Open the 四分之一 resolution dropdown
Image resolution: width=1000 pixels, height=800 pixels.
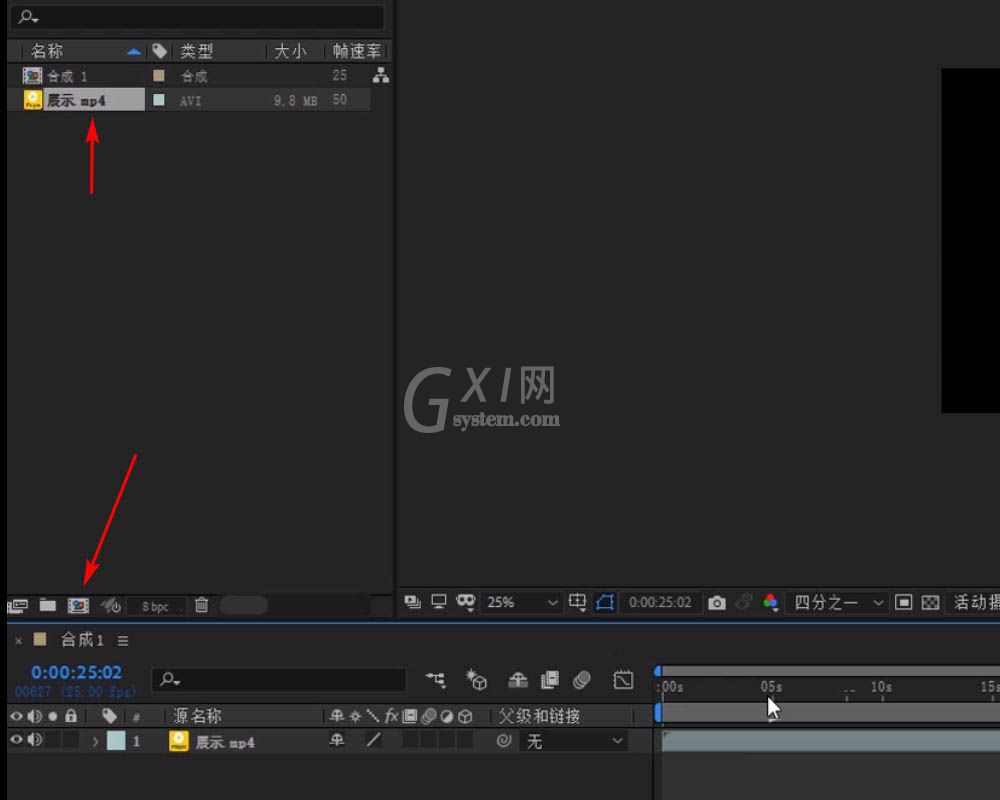[839, 602]
